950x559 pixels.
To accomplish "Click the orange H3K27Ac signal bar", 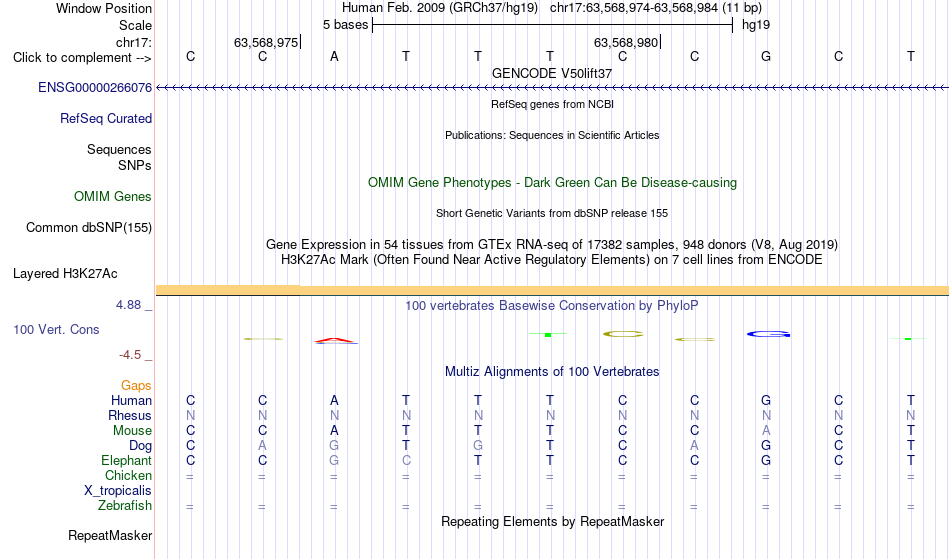I will point(552,291).
